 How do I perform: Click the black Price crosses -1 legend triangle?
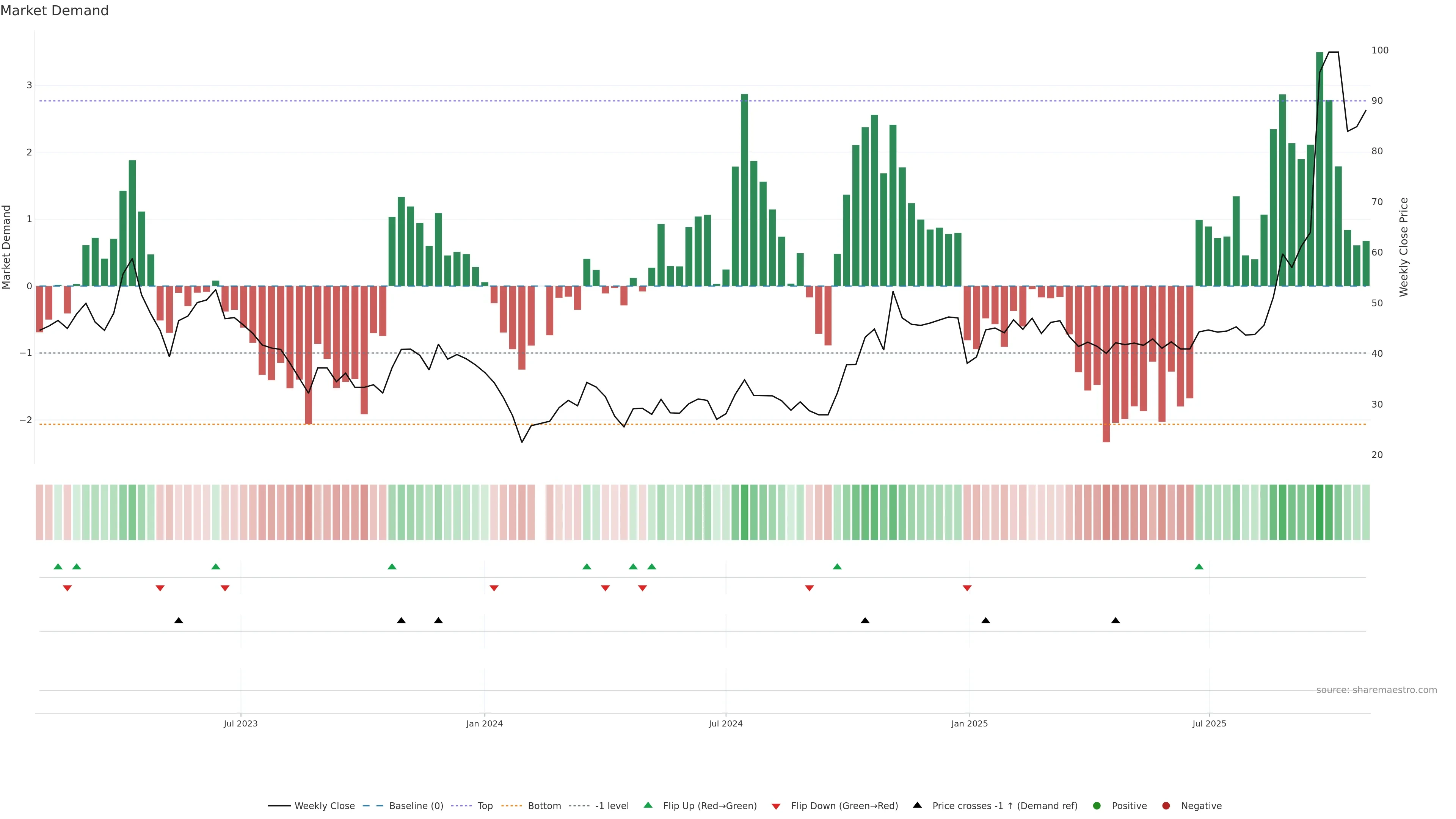[x=917, y=805]
